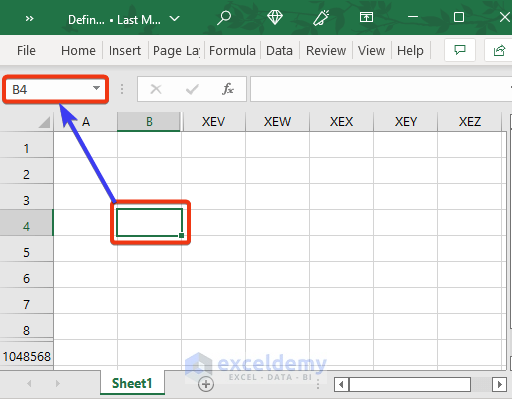Minimize the Excel window
Viewport: 512px width, 399px height.
coord(413,17)
